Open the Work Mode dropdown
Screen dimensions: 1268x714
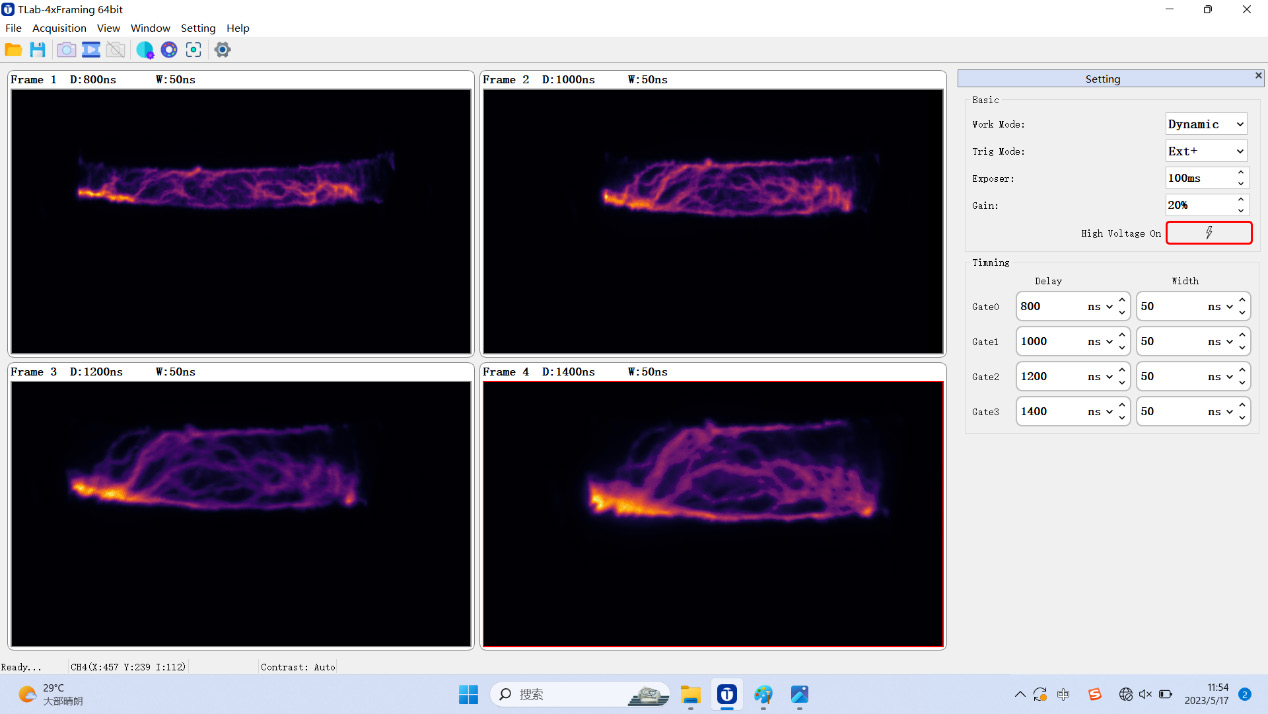click(1206, 124)
